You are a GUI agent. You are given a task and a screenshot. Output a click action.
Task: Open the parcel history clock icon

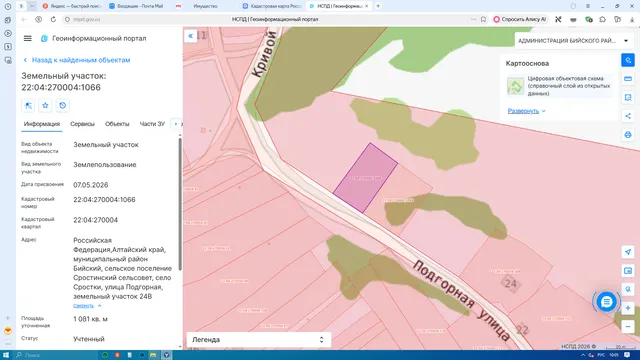click(62, 106)
